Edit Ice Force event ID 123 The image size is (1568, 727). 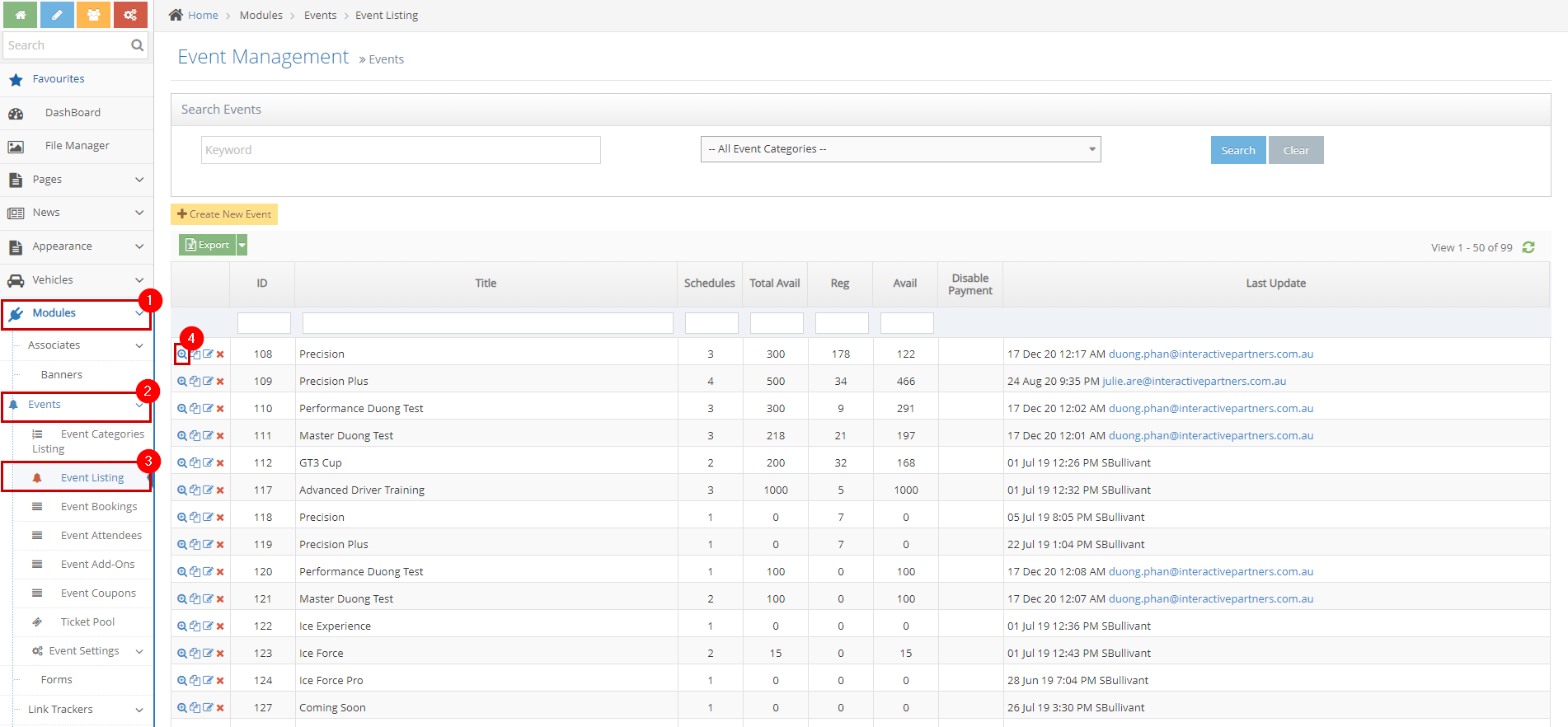point(208,654)
